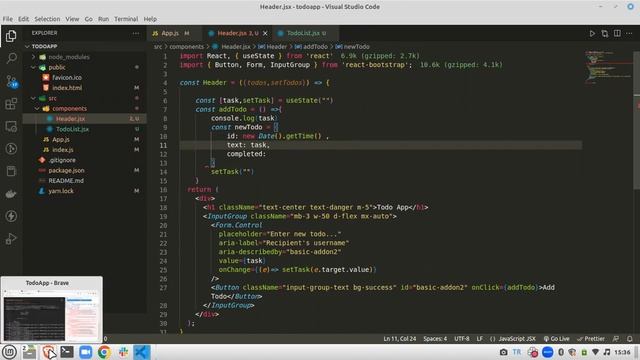The height and width of the screenshot is (360, 640).
Task: Open yarn.lock in the explorer
Action: pyautogui.click(x=61, y=191)
